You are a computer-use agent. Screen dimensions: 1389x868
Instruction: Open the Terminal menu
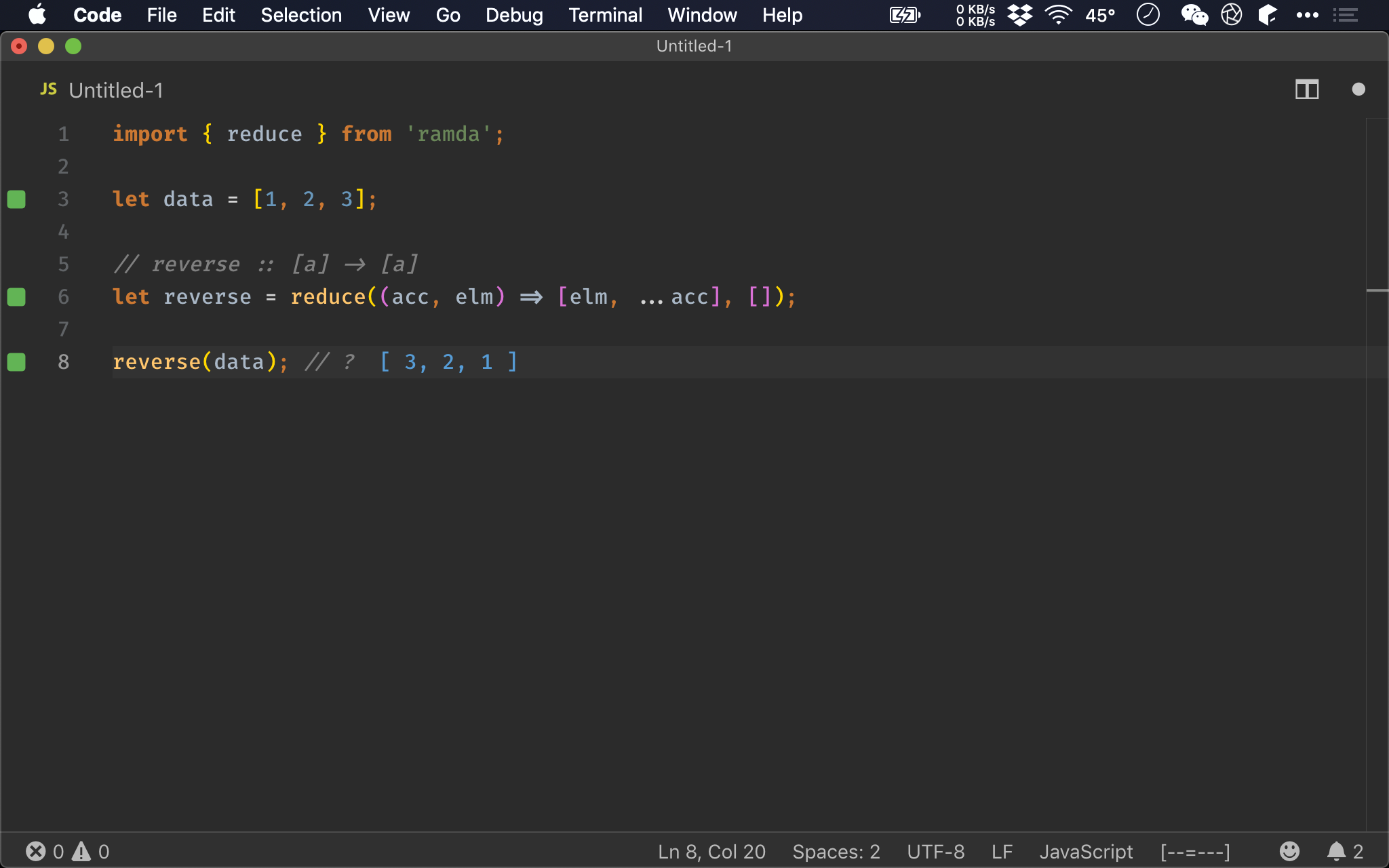pyautogui.click(x=605, y=15)
